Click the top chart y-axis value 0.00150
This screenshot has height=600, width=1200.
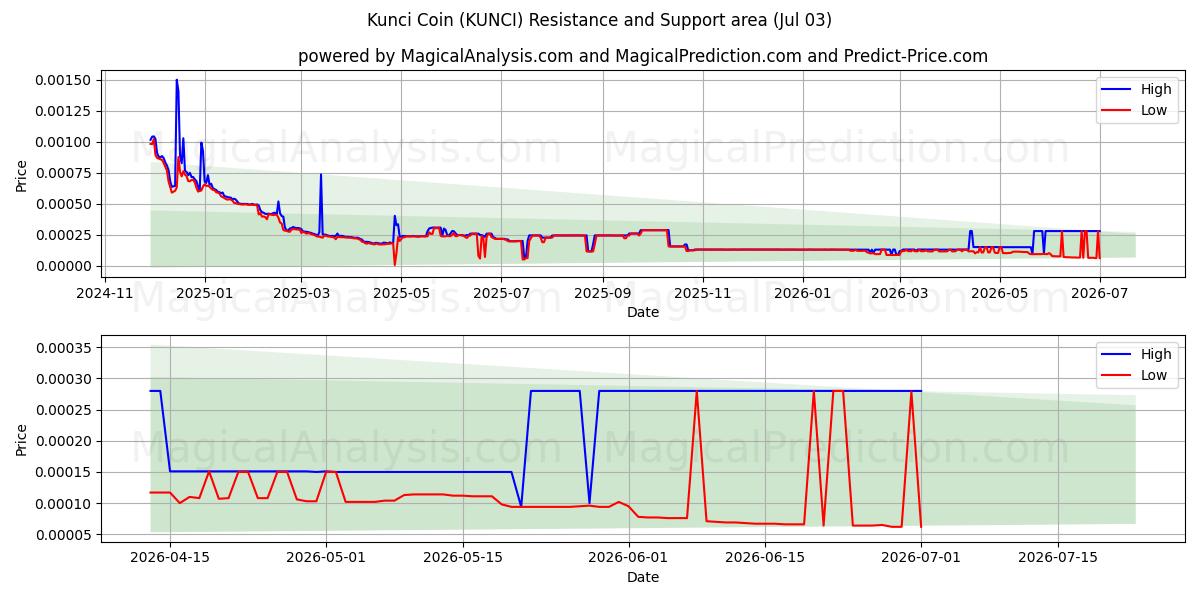click(66, 80)
